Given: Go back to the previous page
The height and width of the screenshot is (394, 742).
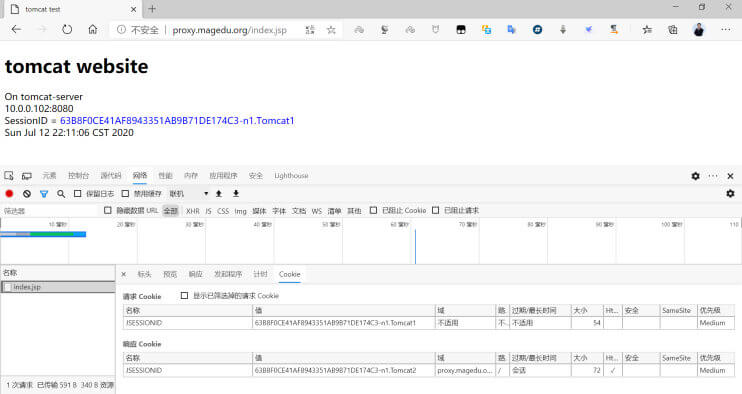Looking at the screenshot, I should click(16, 29).
